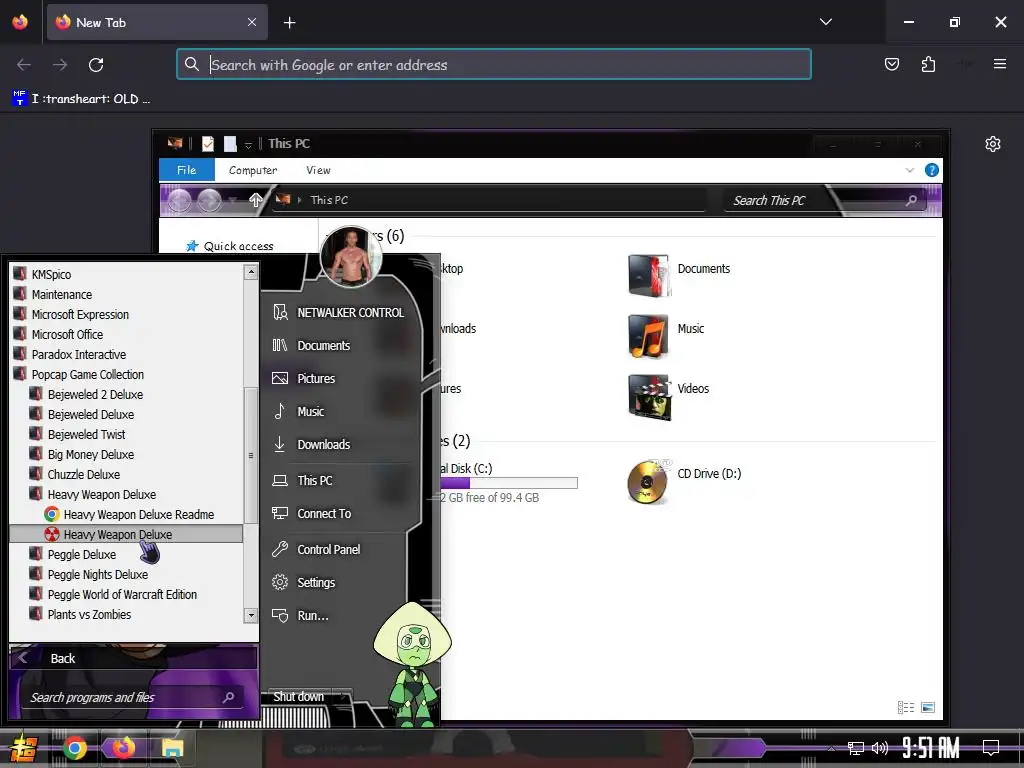Open the Firefox hamburger menu
1024x768 pixels.
1000,64
